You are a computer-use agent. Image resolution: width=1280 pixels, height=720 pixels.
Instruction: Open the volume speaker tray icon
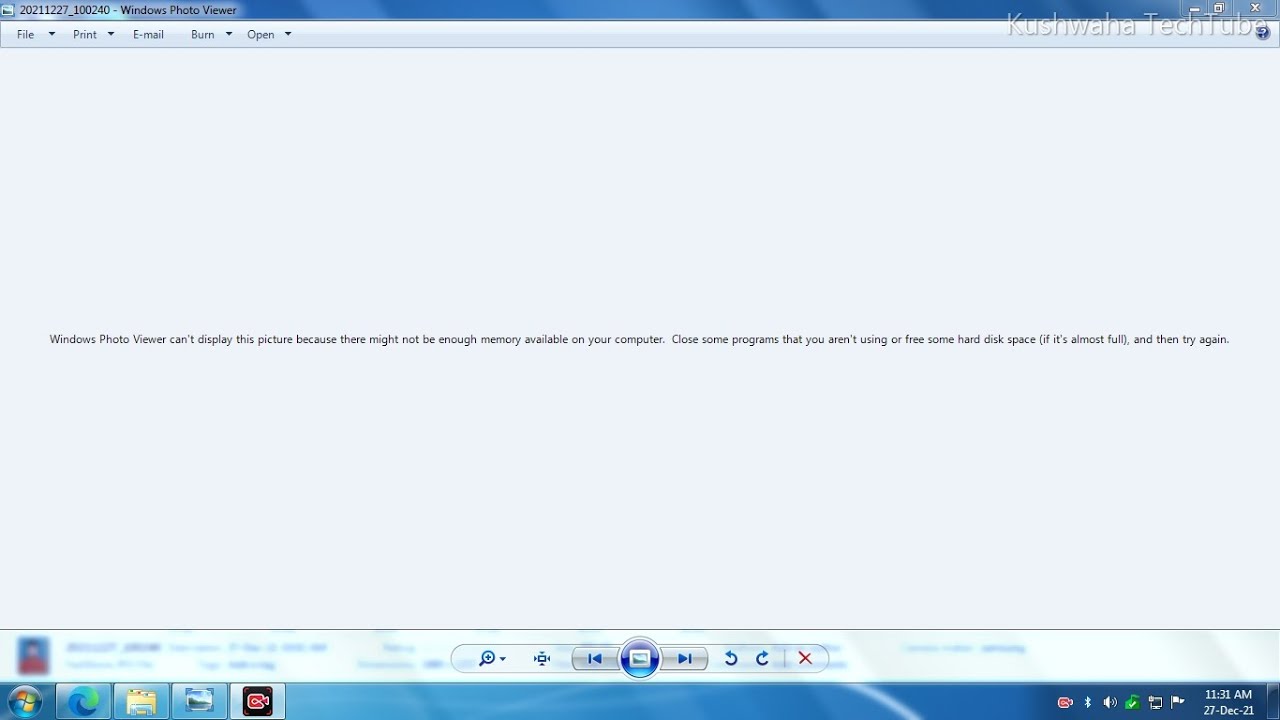[1110, 702]
